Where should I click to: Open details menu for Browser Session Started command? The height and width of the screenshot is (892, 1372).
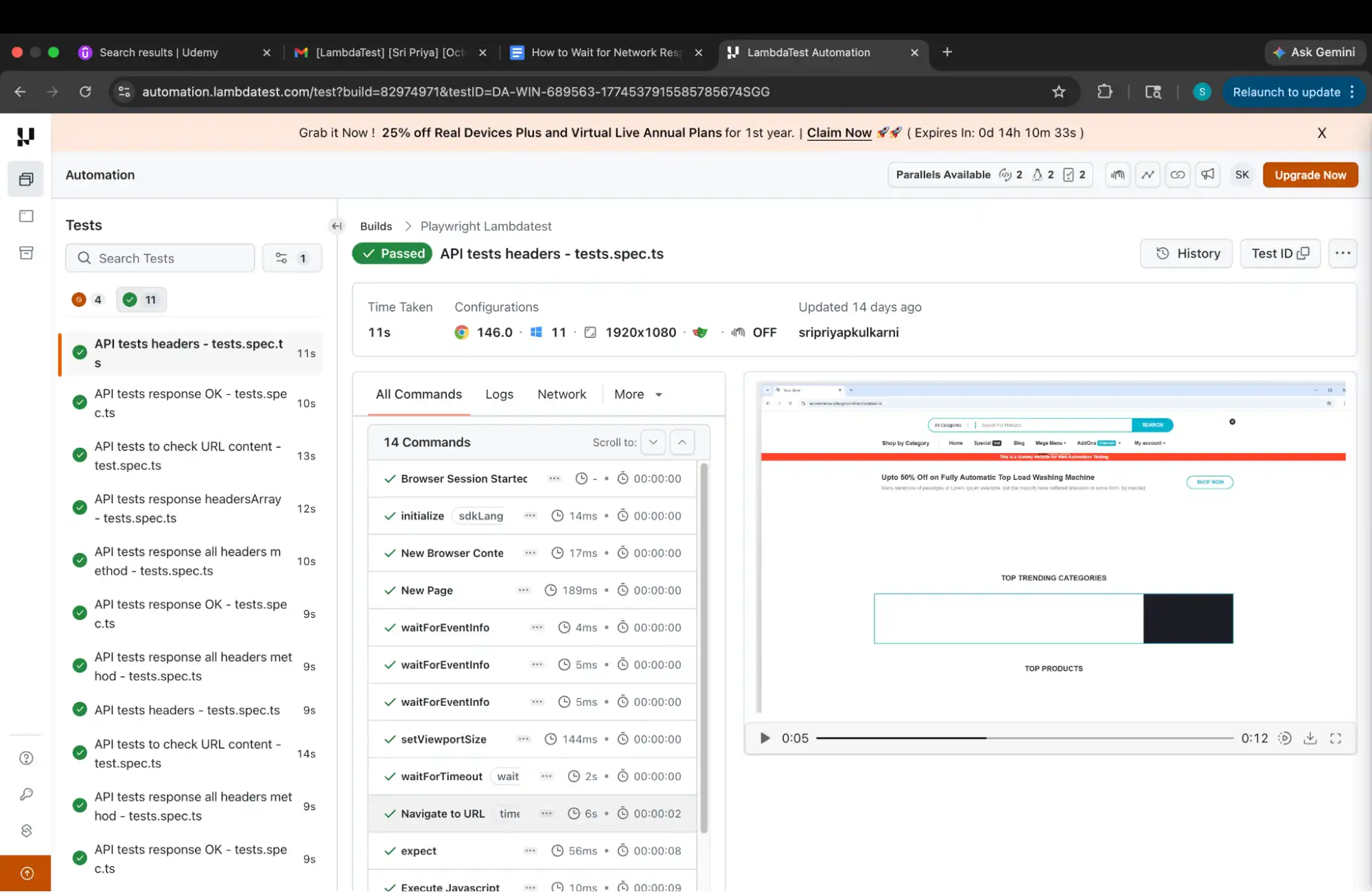tap(555, 479)
